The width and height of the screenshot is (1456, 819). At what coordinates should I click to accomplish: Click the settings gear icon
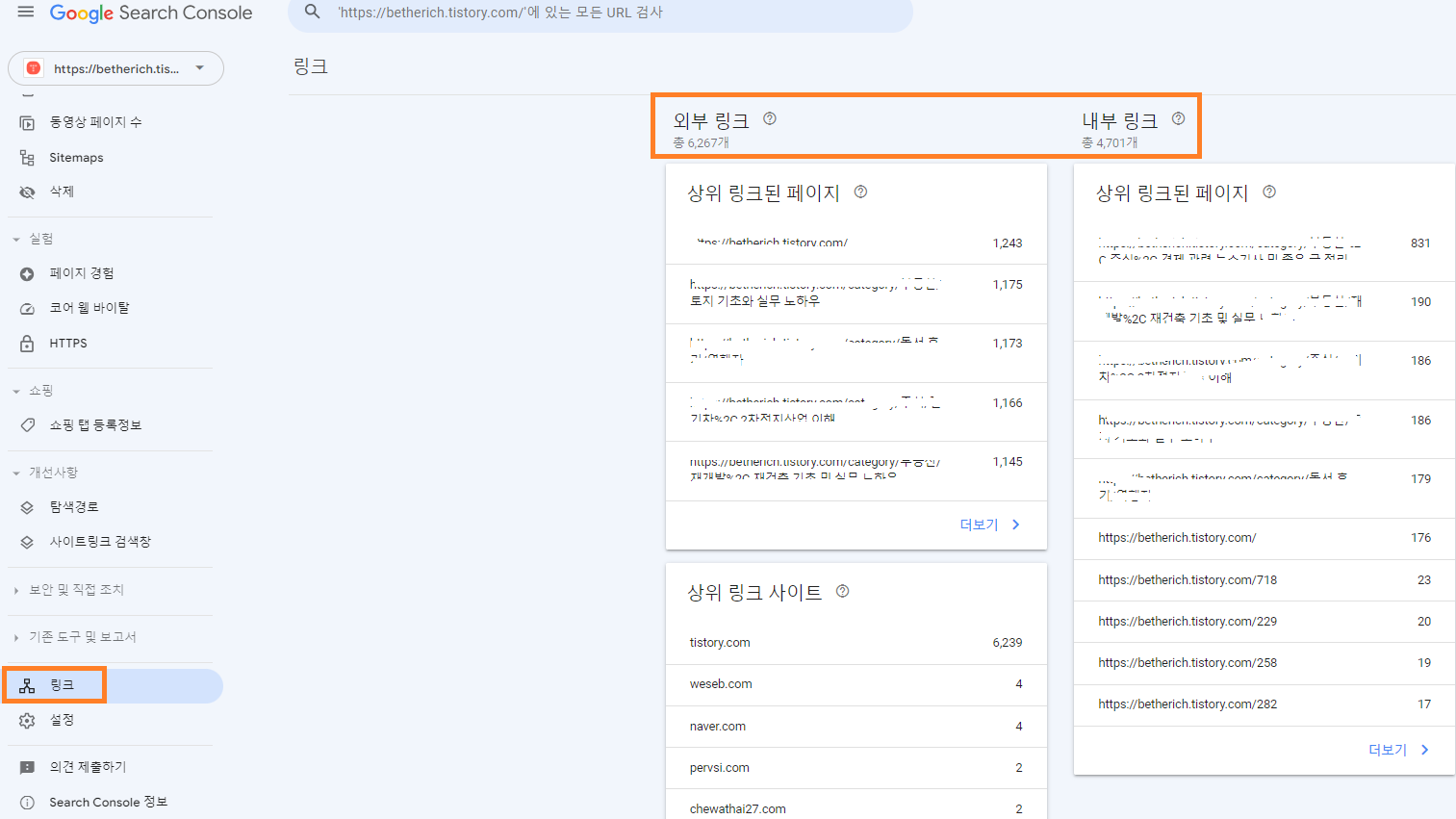(27, 720)
